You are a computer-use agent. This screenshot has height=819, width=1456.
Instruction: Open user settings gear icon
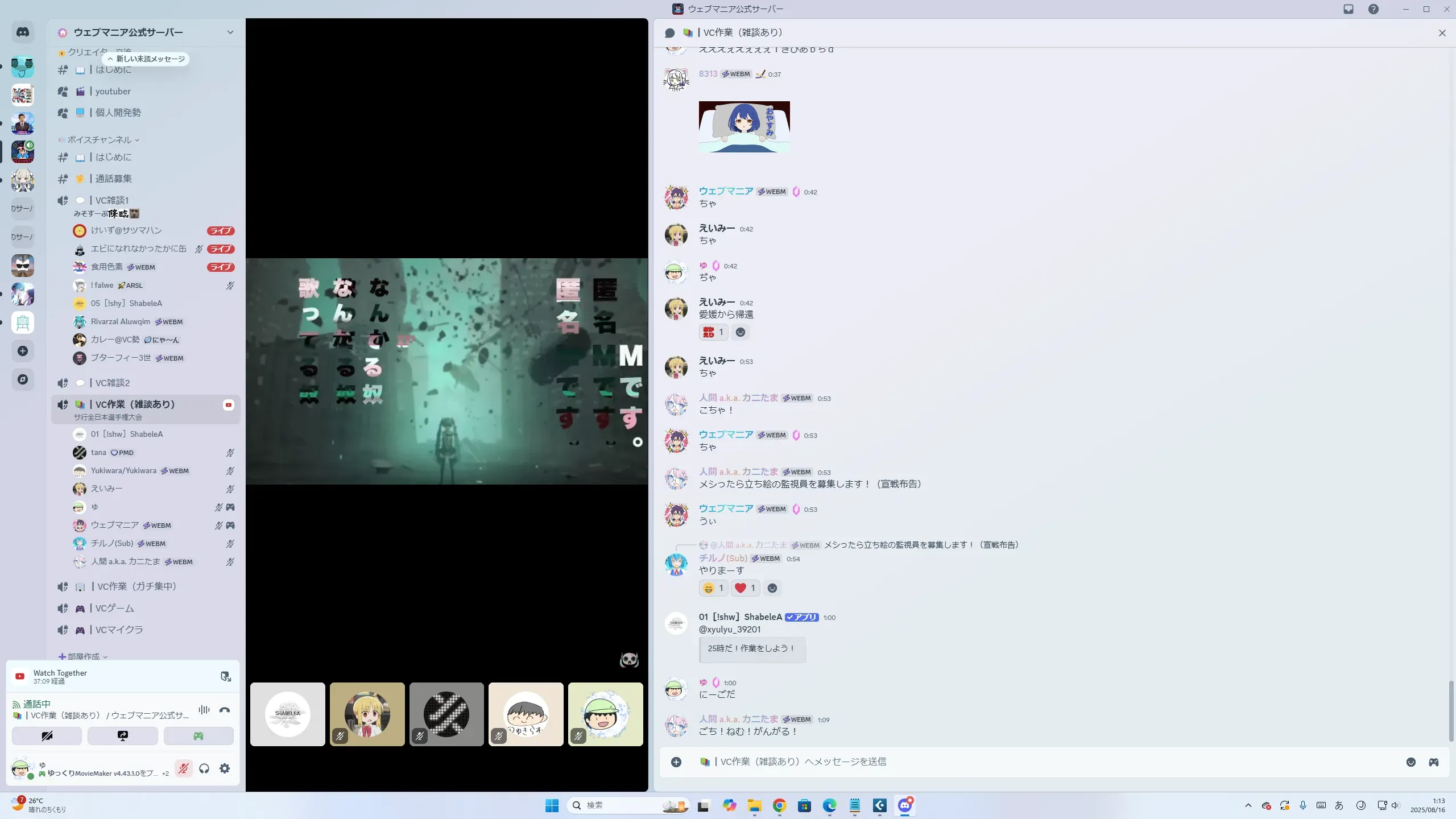[225, 768]
